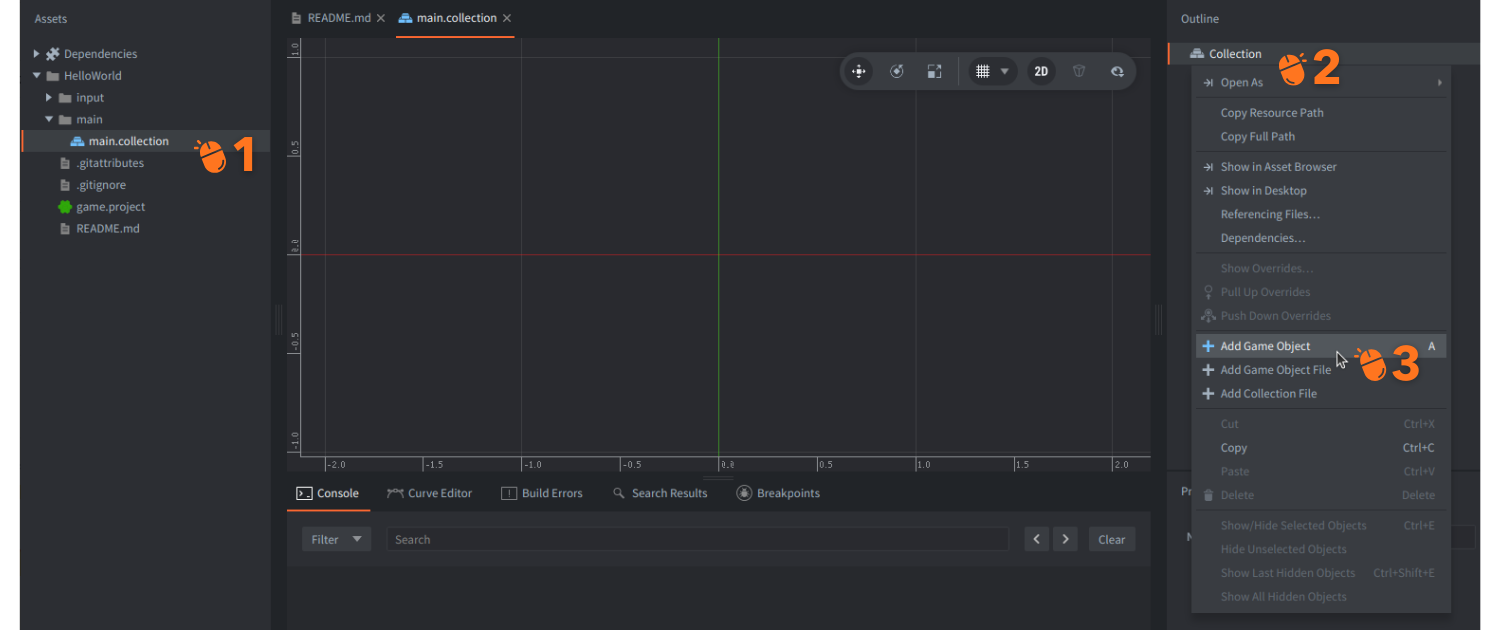Viewport: 1500px width, 630px height.
Task: Open the visibility filters eye icon
Action: (x=1117, y=71)
